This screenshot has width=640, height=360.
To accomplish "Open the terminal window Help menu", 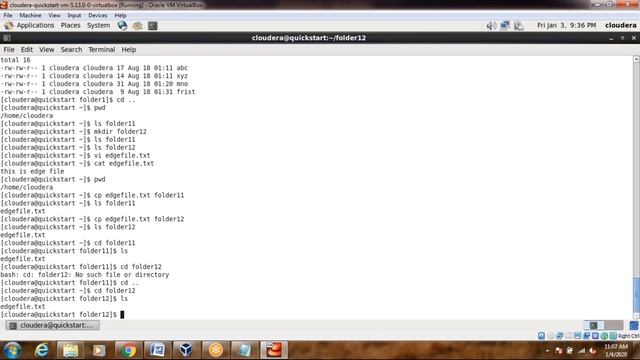I will coord(129,50).
